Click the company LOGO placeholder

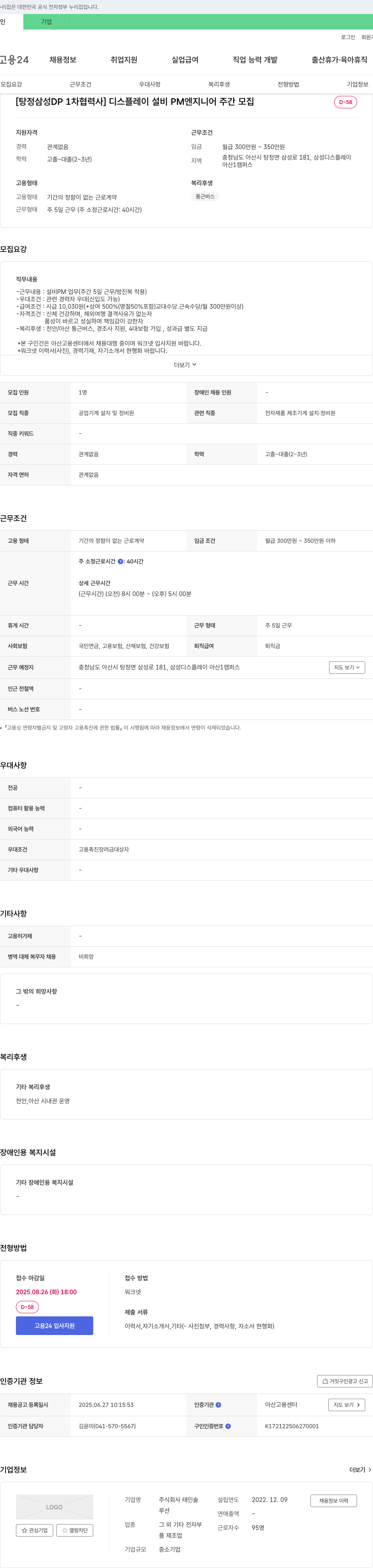pyautogui.click(x=54, y=1507)
